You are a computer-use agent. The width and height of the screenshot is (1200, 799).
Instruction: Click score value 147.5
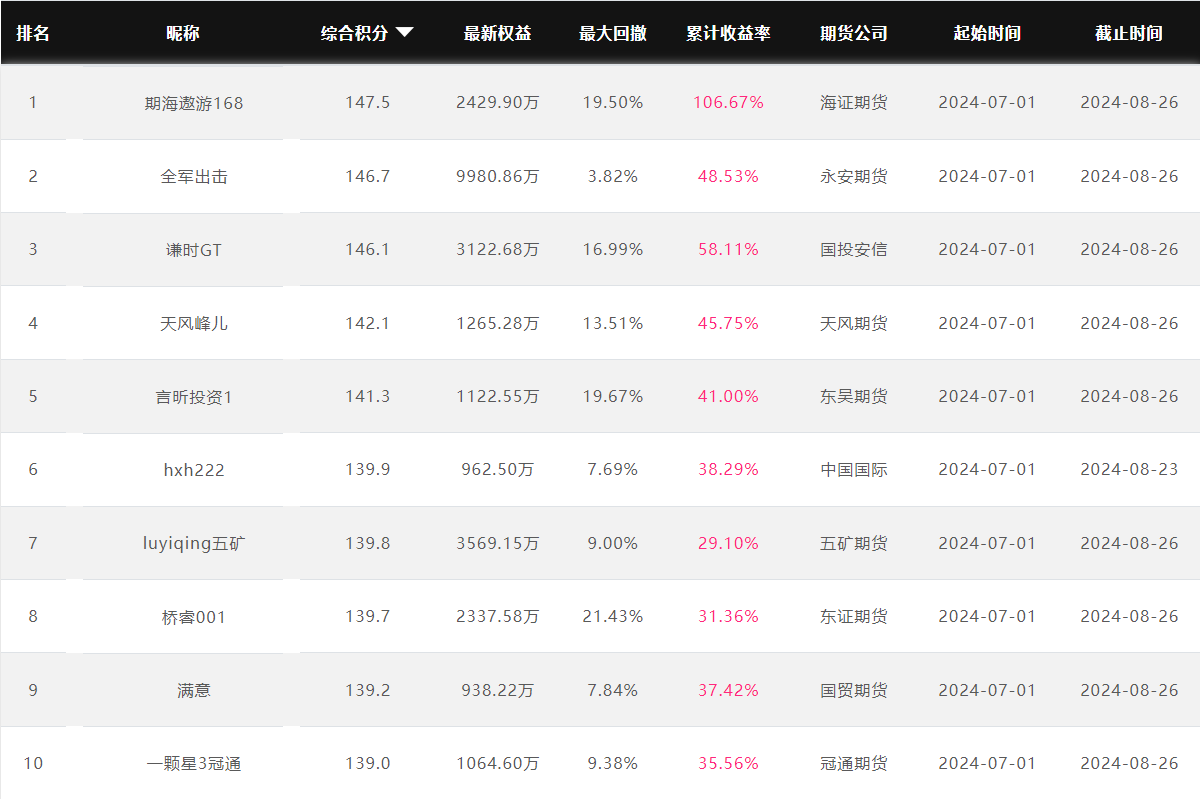pos(368,102)
